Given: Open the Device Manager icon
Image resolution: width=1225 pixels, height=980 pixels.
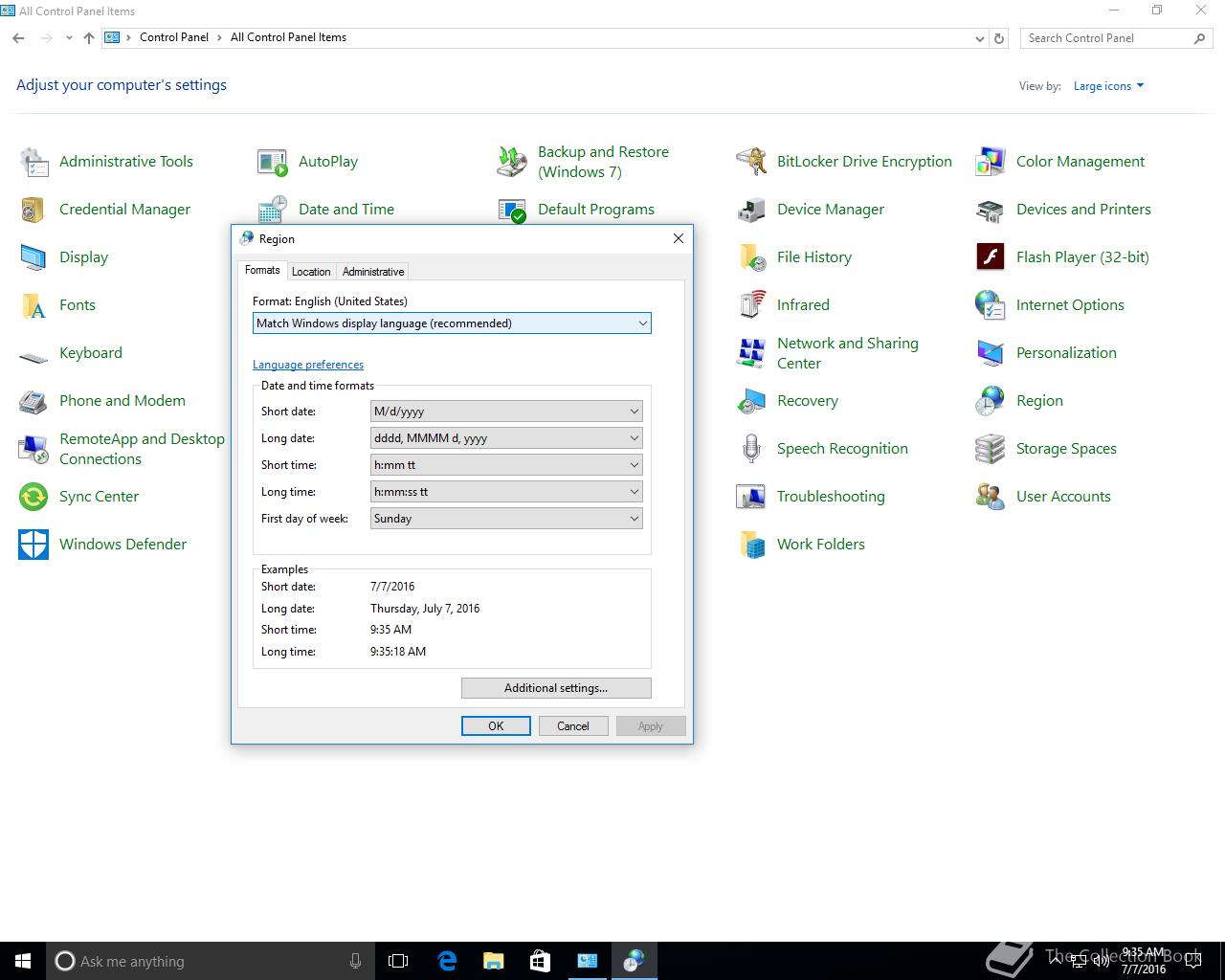Looking at the screenshot, I should [x=751, y=210].
